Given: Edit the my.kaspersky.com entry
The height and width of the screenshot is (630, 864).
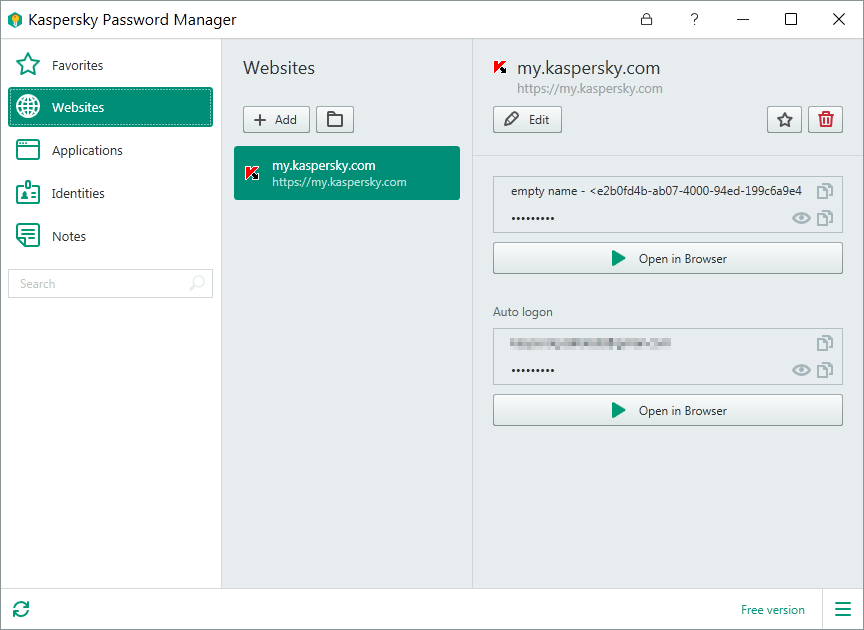Looking at the screenshot, I should pos(527,119).
